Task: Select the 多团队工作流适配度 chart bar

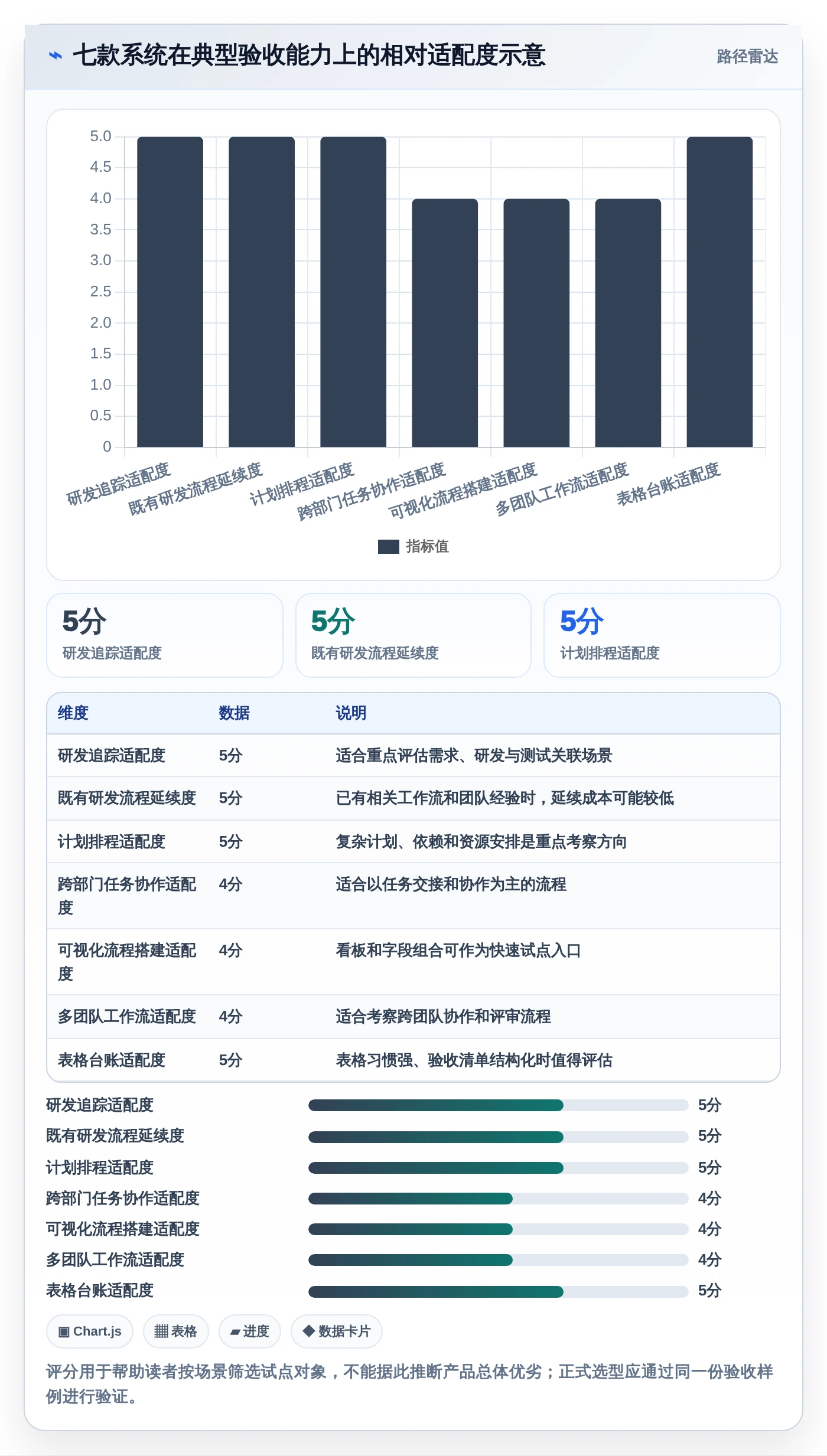Action: (628, 323)
